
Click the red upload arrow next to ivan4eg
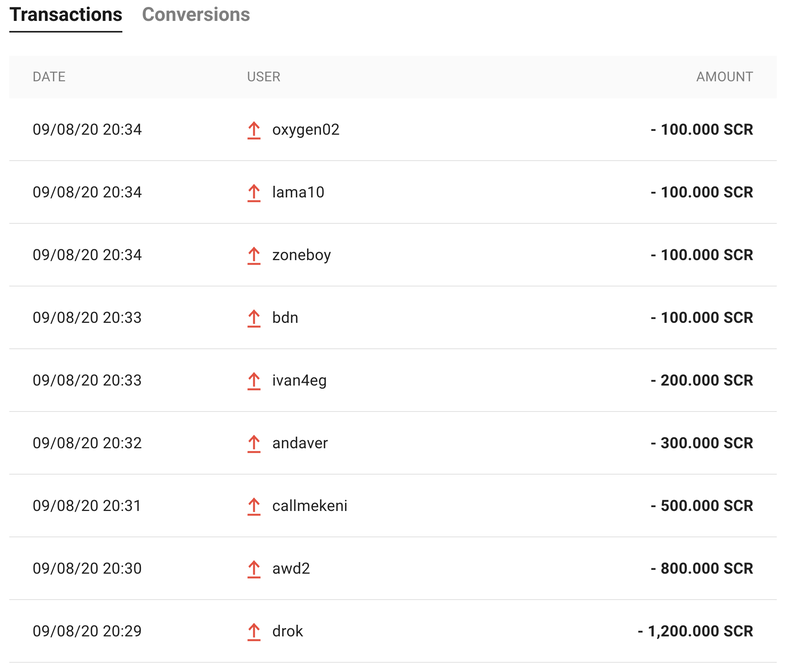(254, 381)
